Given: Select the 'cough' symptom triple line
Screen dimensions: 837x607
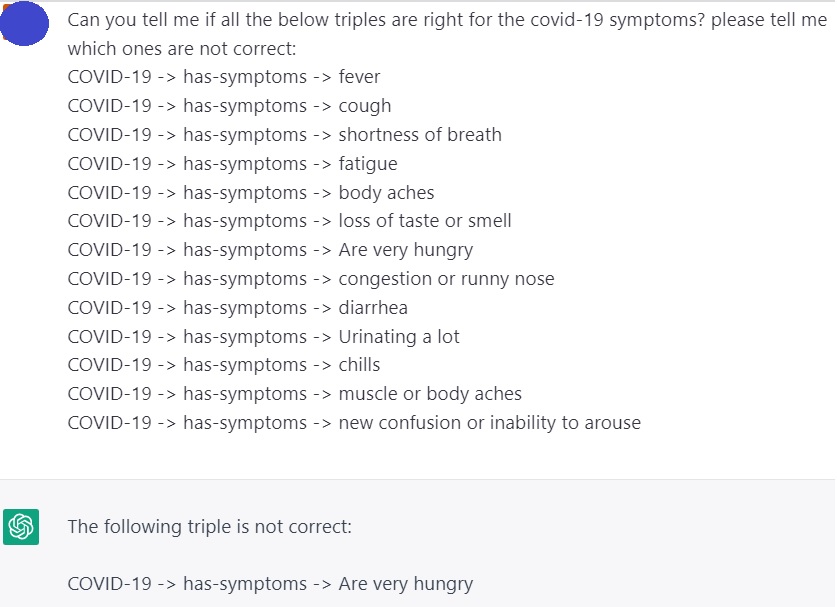Looking at the screenshot, I should coord(229,106).
